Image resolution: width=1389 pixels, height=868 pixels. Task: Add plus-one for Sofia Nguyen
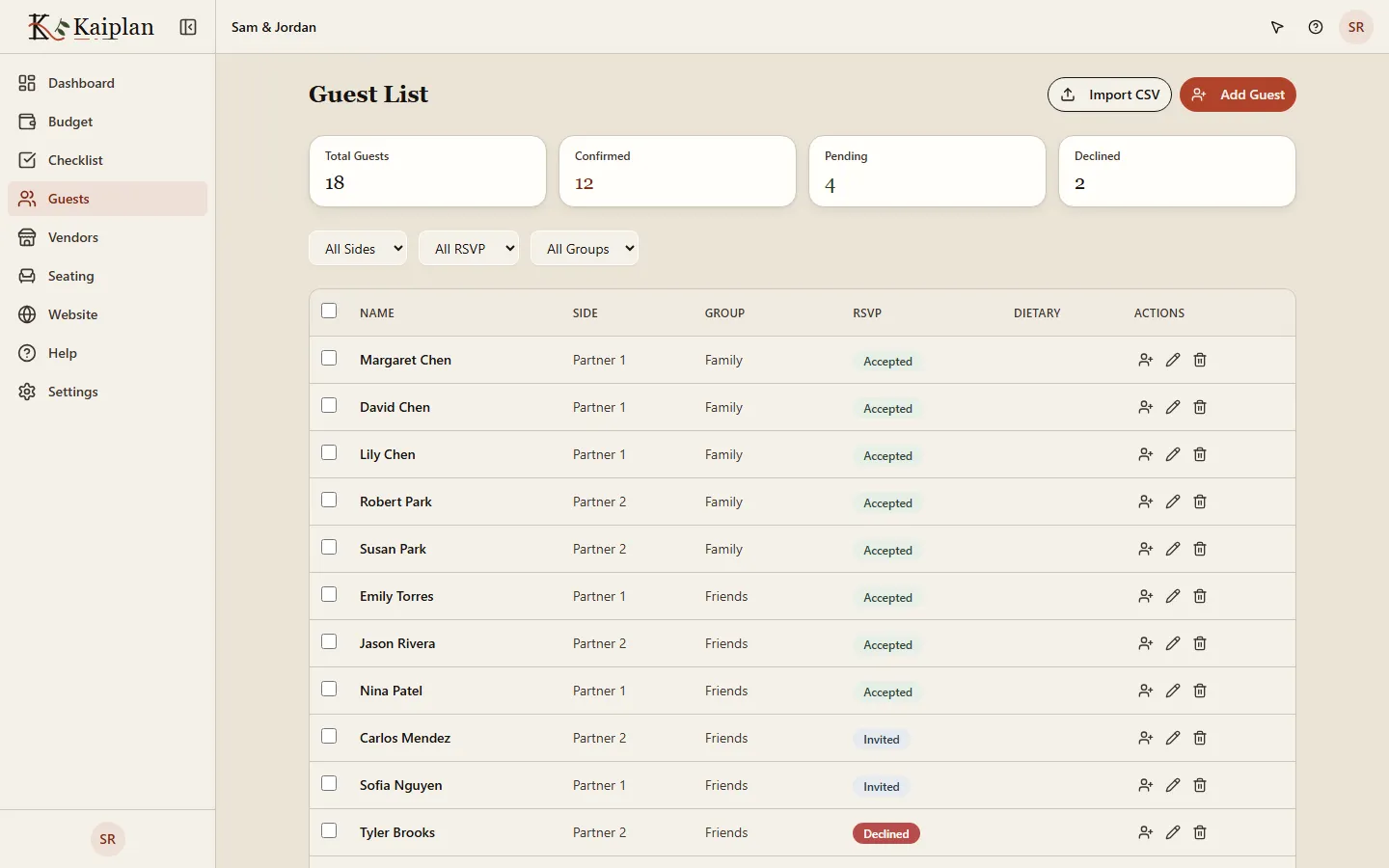click(1146, 785)
